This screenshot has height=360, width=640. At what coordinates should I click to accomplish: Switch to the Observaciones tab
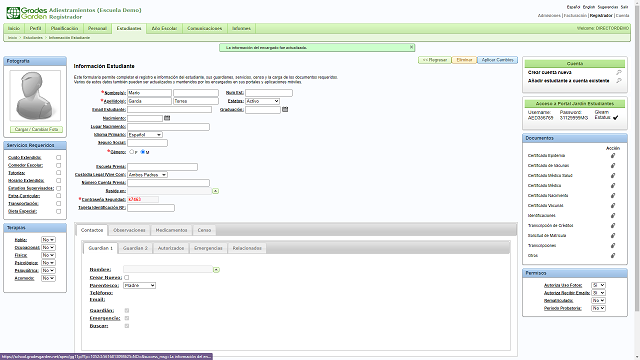(x=129, y=230)
